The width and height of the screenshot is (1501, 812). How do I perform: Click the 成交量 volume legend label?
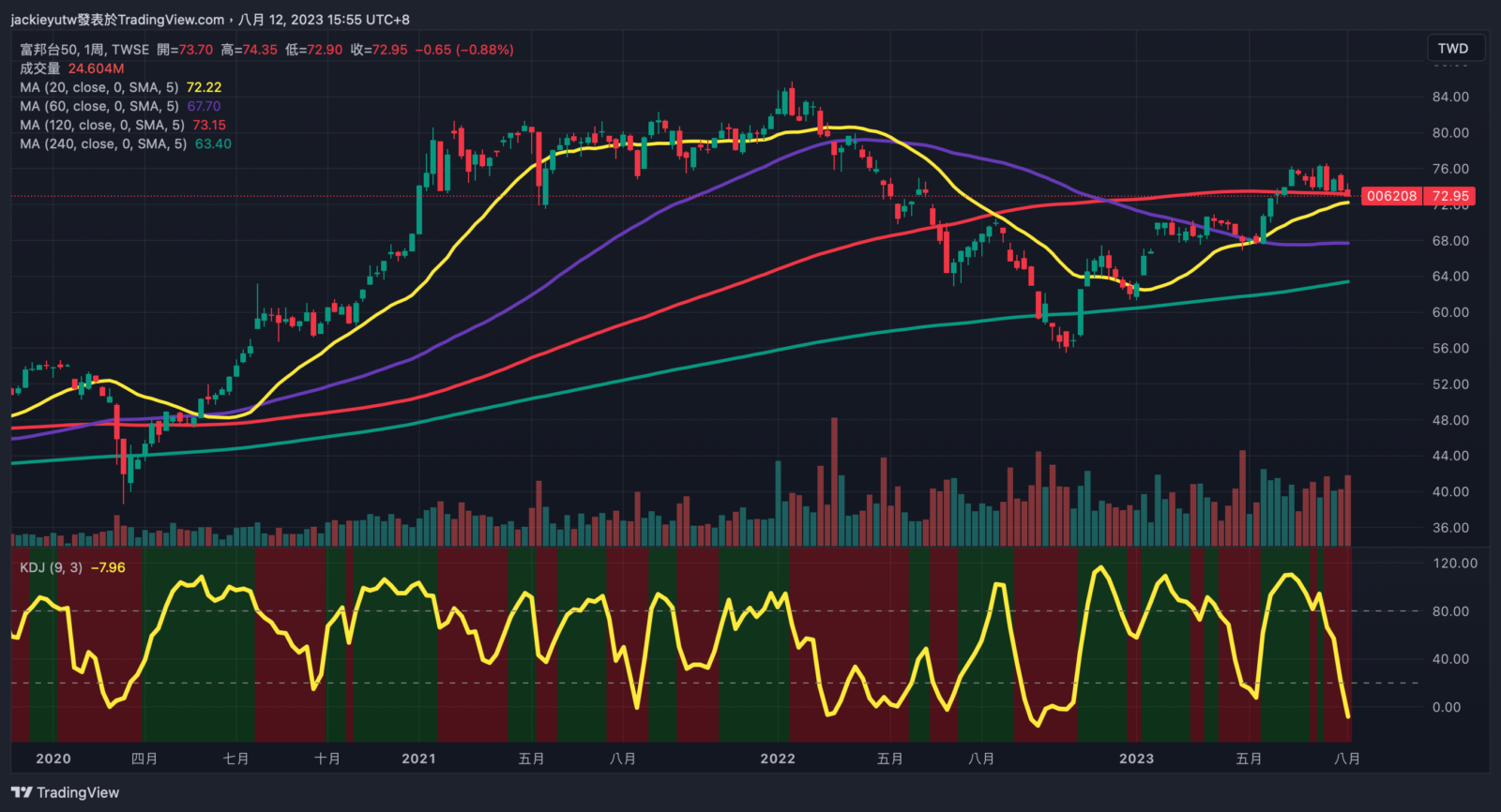click(x=39, y=68)
